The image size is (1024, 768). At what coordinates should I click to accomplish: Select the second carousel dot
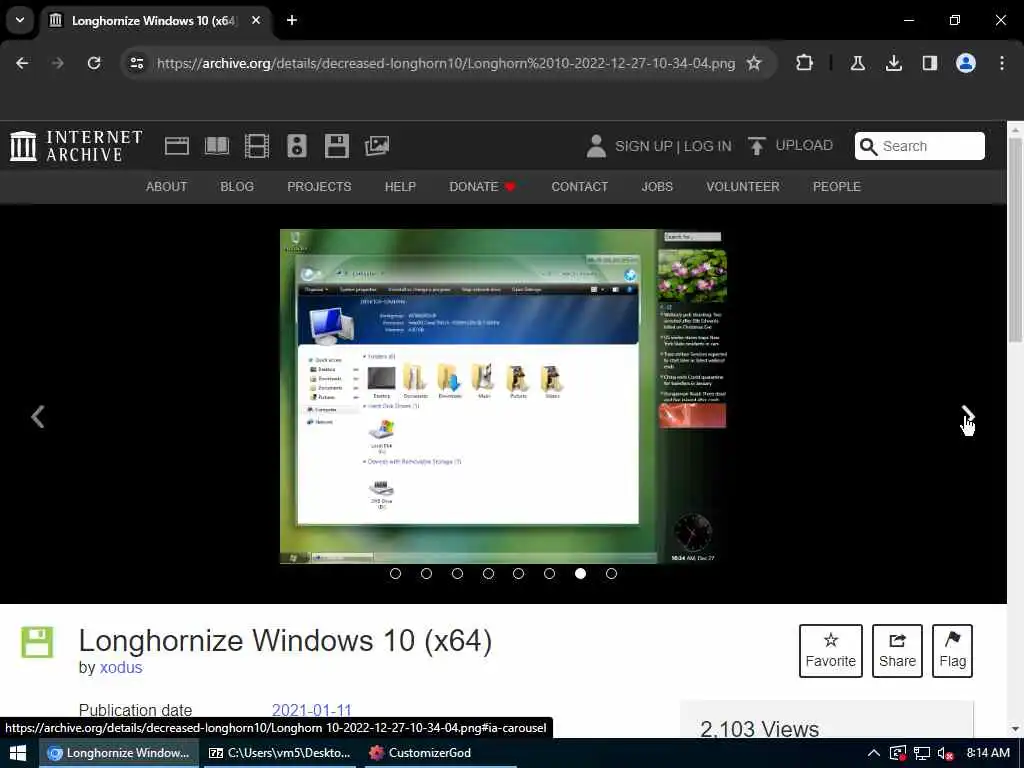[426, 573]
